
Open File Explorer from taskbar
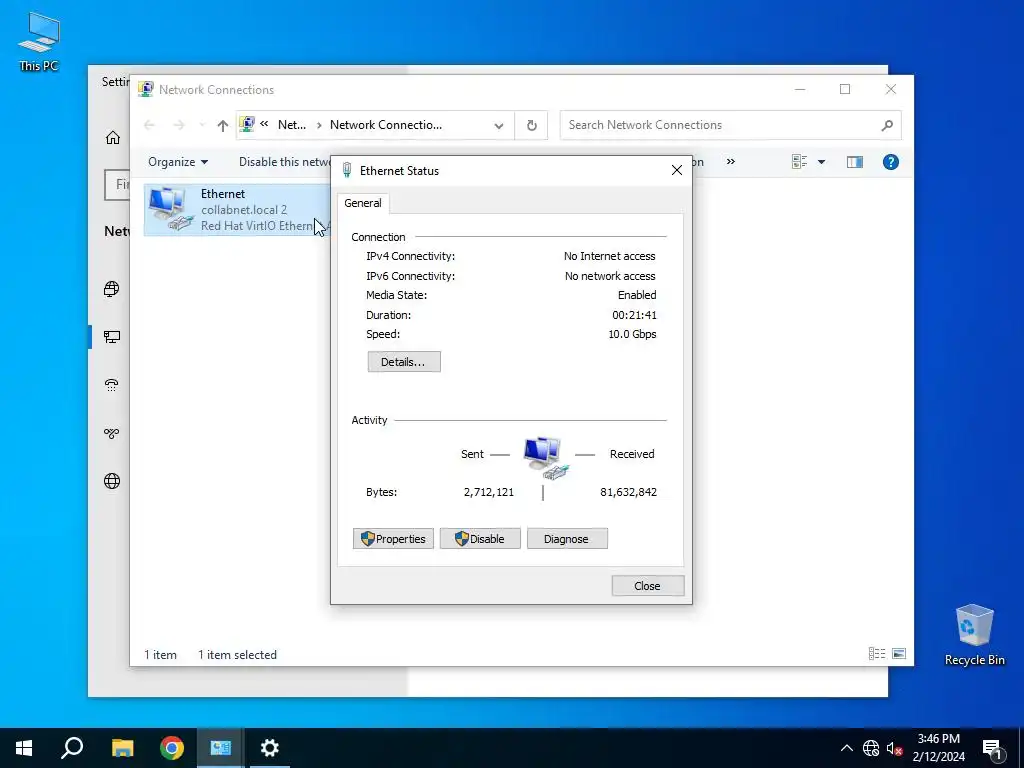(x=122, y=748)
